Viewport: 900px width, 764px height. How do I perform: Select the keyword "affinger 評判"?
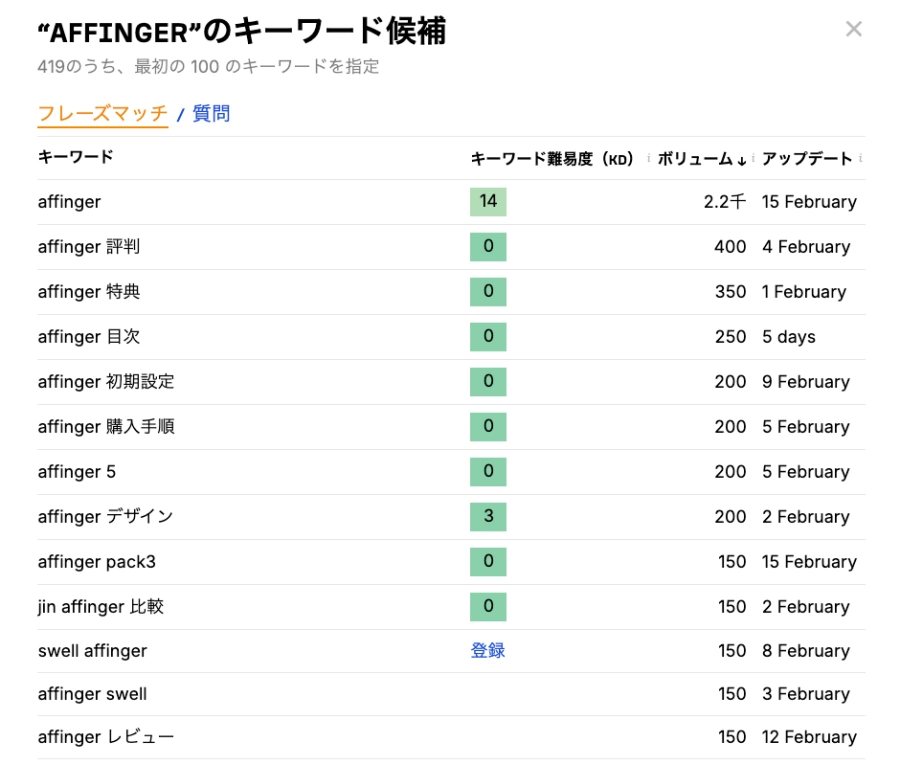pos(89,247)
